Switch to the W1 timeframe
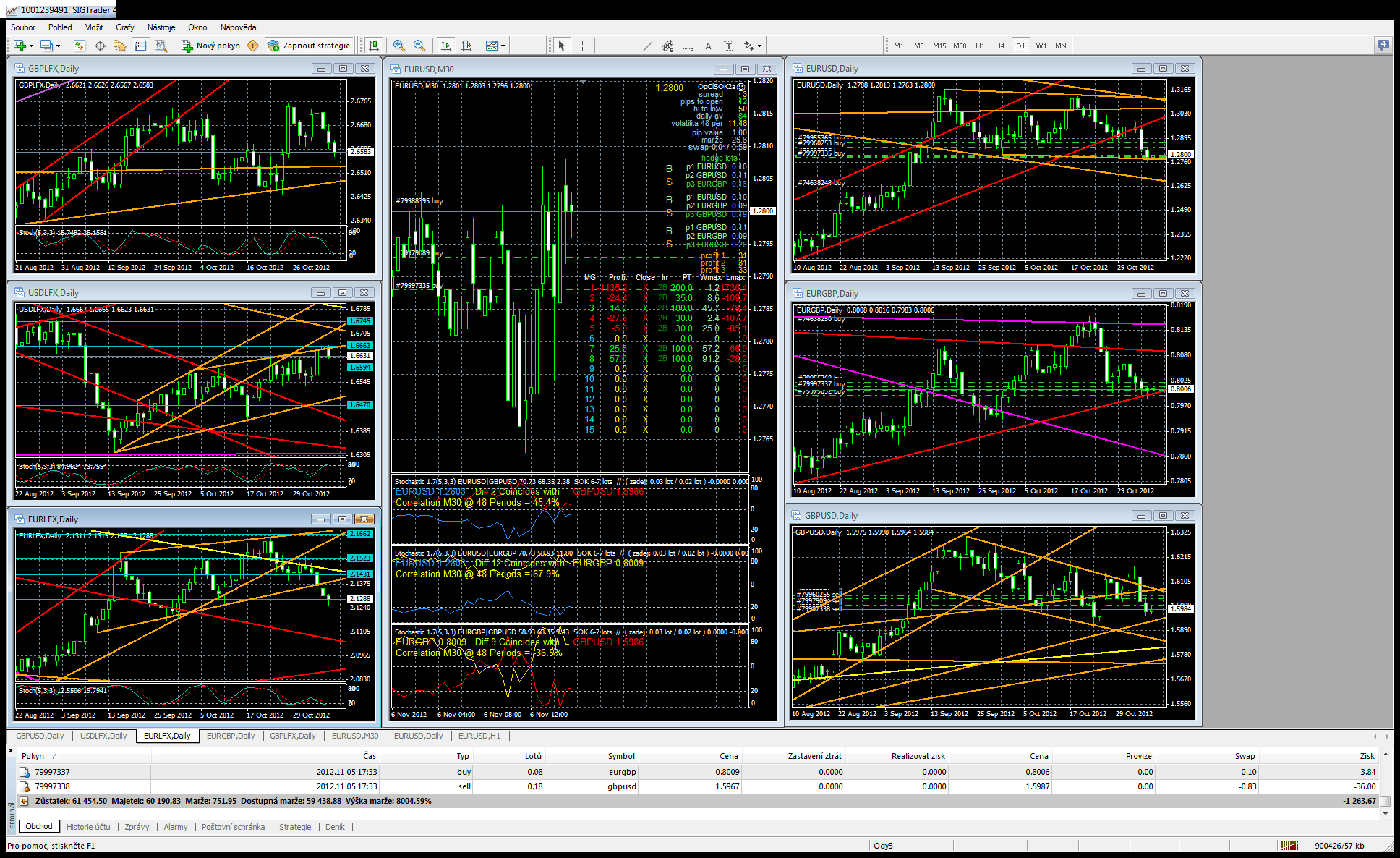This screenshot has width=1400, height=858. point(1041,46)
